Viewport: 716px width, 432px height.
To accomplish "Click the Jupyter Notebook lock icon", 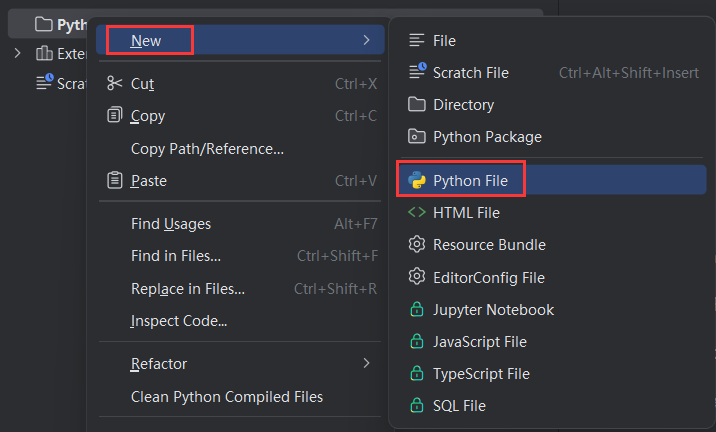I will pos(417,310).
